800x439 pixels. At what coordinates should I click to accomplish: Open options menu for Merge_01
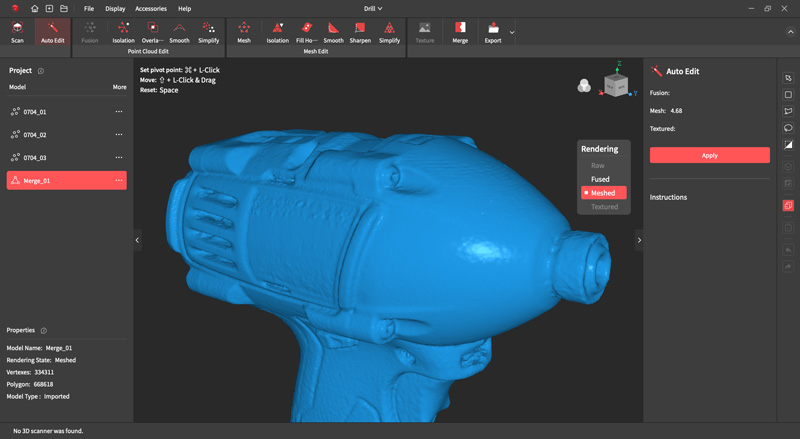pos(119,180)
